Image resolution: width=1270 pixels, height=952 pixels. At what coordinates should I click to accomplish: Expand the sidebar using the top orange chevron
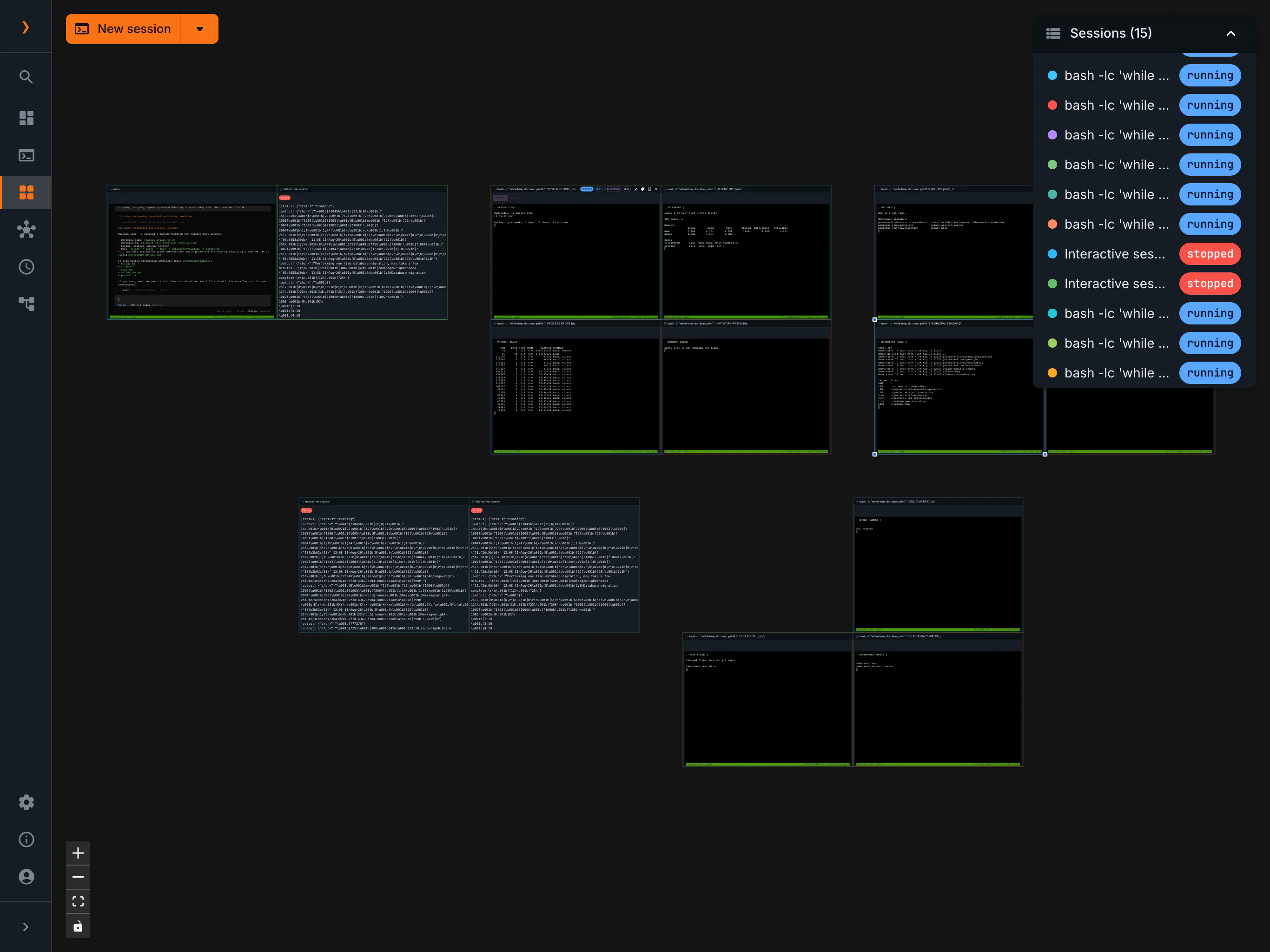[x=25, y=27]
